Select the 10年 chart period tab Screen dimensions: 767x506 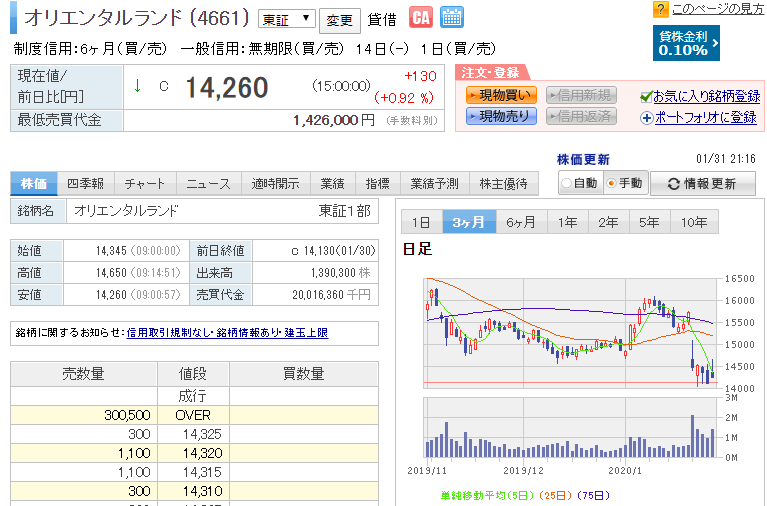coord(694,222)
